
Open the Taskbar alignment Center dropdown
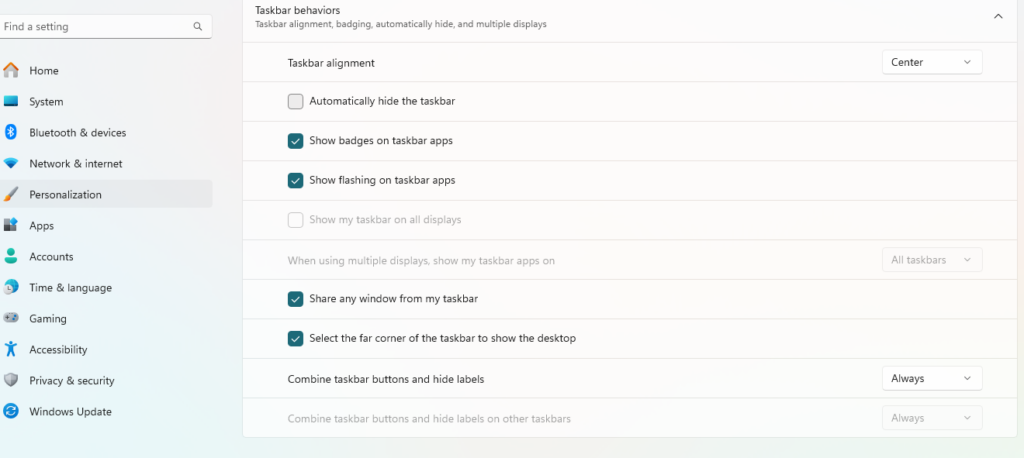click(931, 62)
